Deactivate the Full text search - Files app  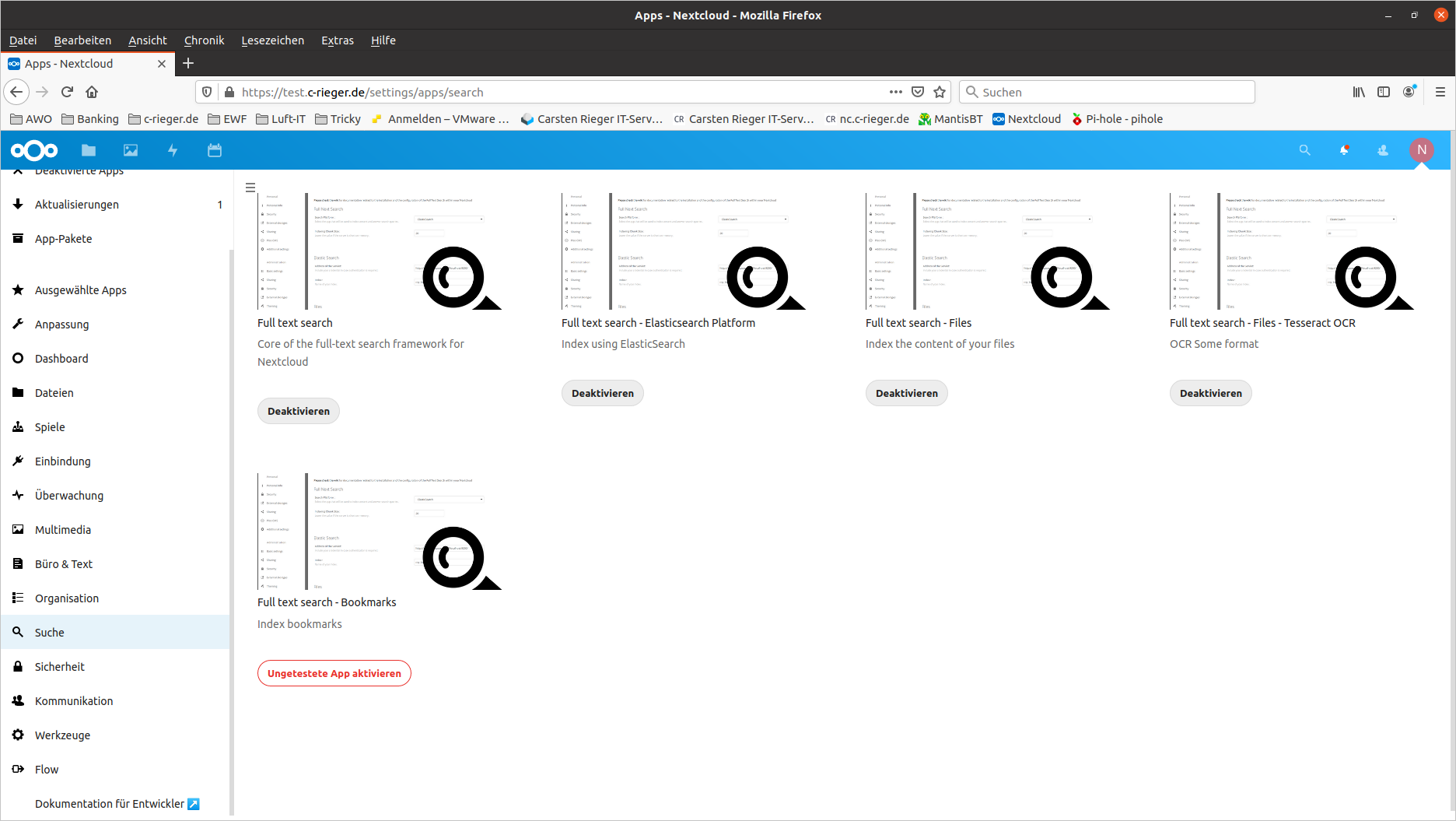coord(907,393)
